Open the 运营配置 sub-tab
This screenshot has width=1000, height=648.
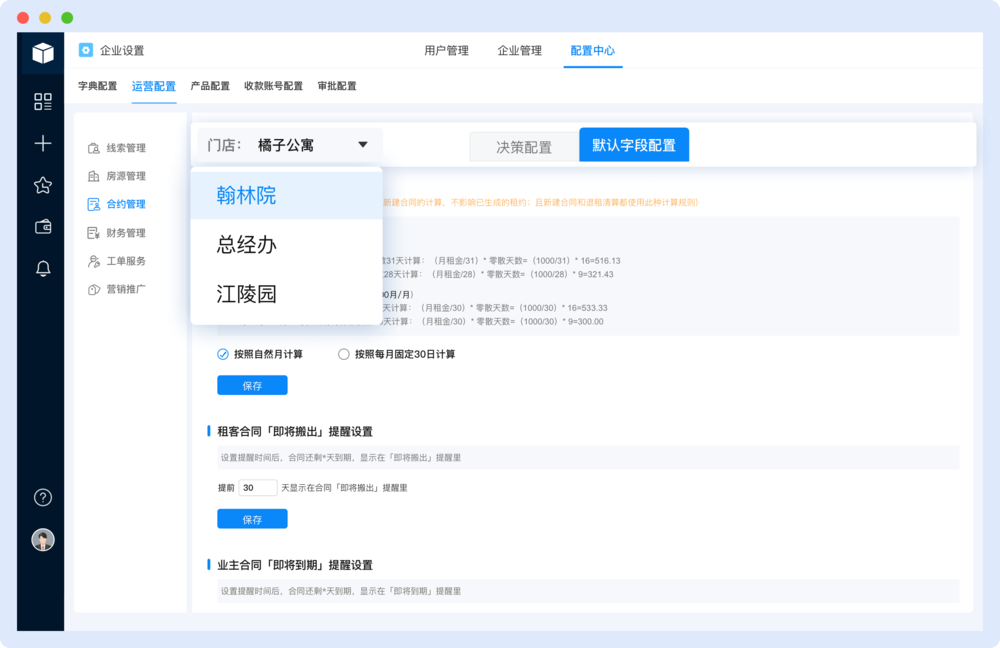click(154, 86)
